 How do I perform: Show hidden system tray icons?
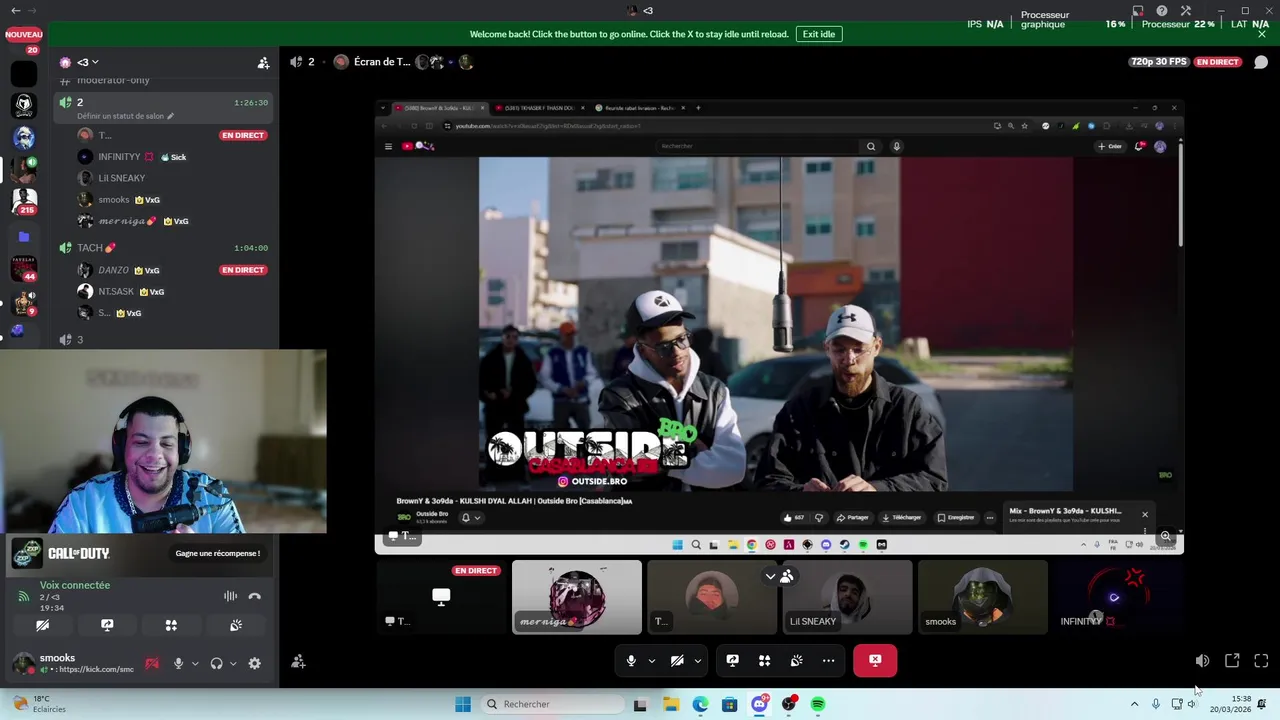pos(1134,704)
